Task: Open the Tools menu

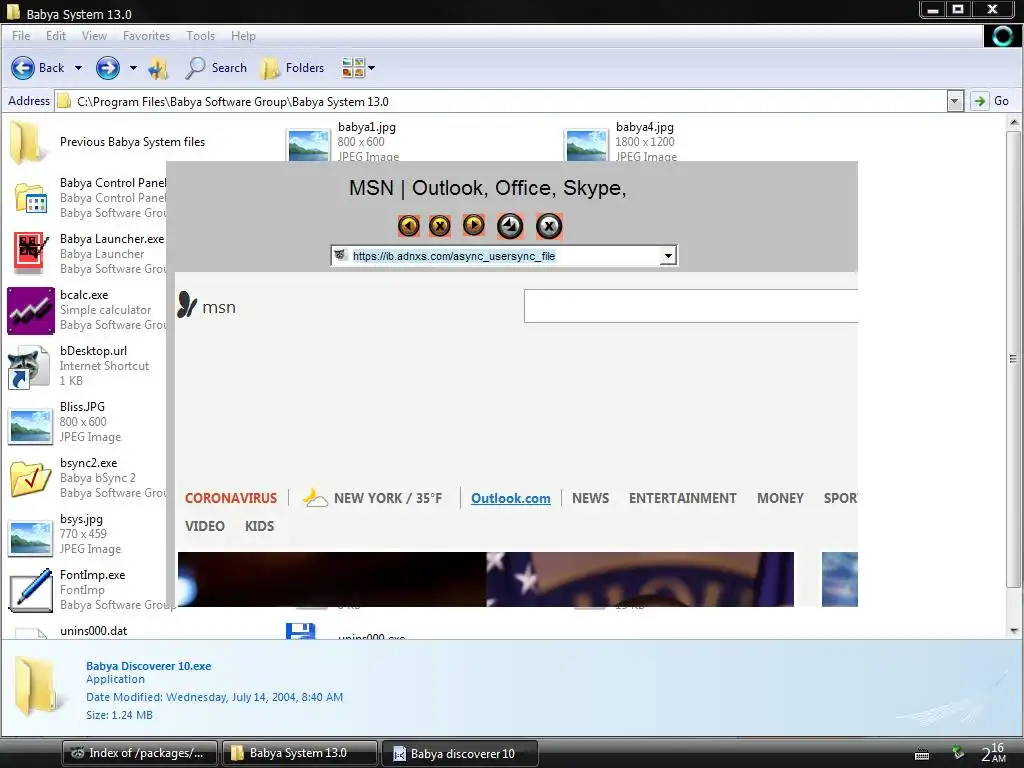Action: coord(200,36)
